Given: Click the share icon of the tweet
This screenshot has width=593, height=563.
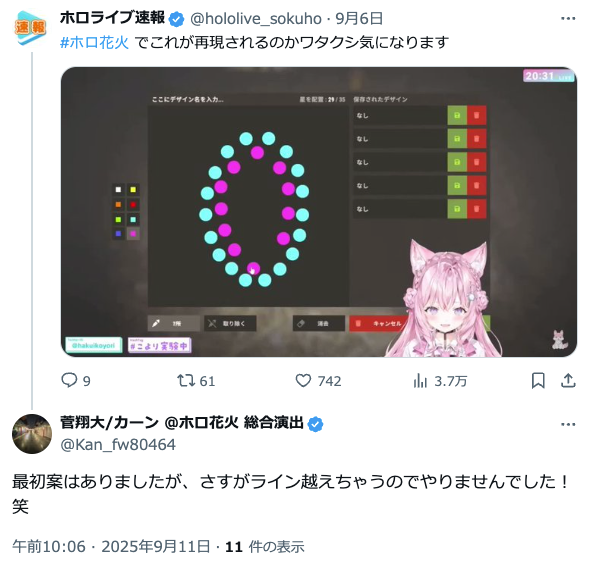Looking at the screenshot, I should (568, 380).
